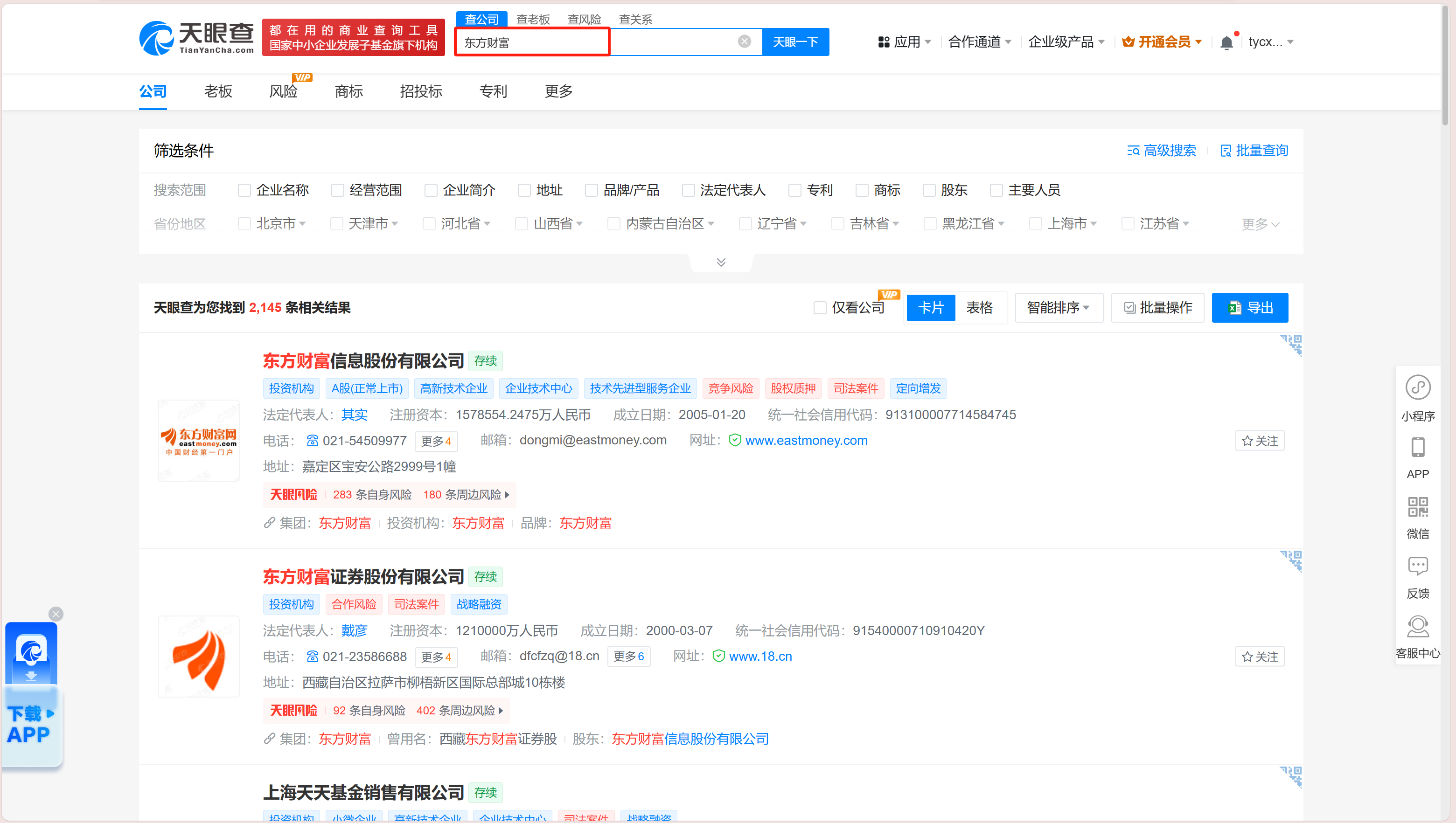The height and width of the screenshot is (823, 1456).
Task: Click verified shield icon beside www.eastmoney.com
Action: [734, 440]
